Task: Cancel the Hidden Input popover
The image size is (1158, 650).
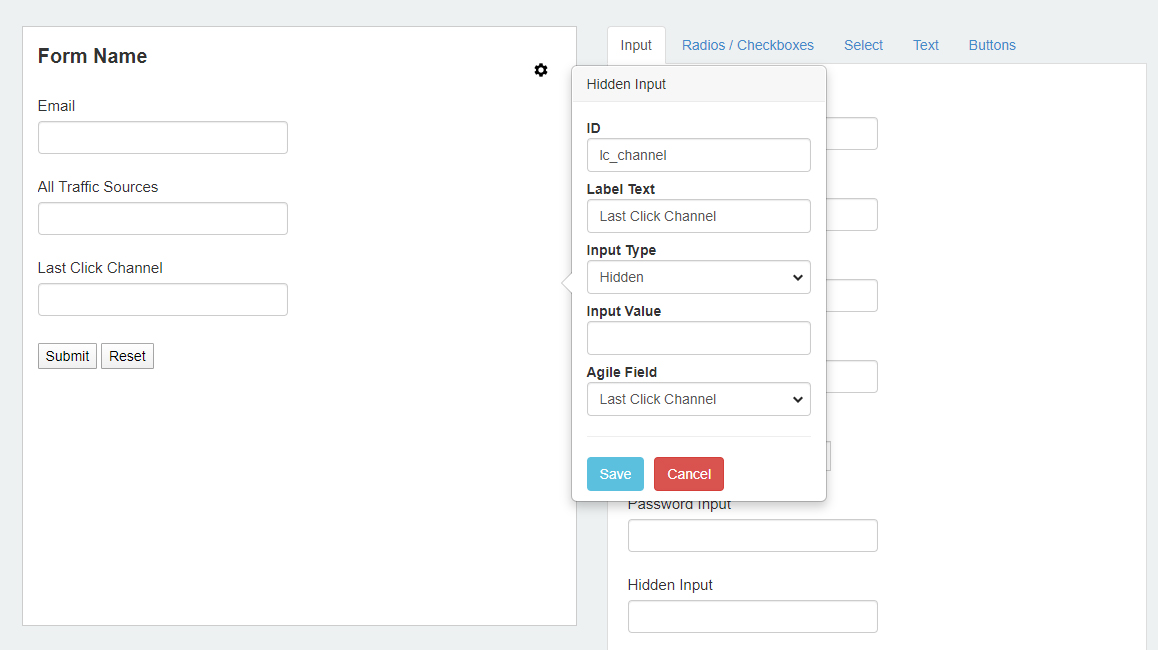Action: [x=688, y=474]
